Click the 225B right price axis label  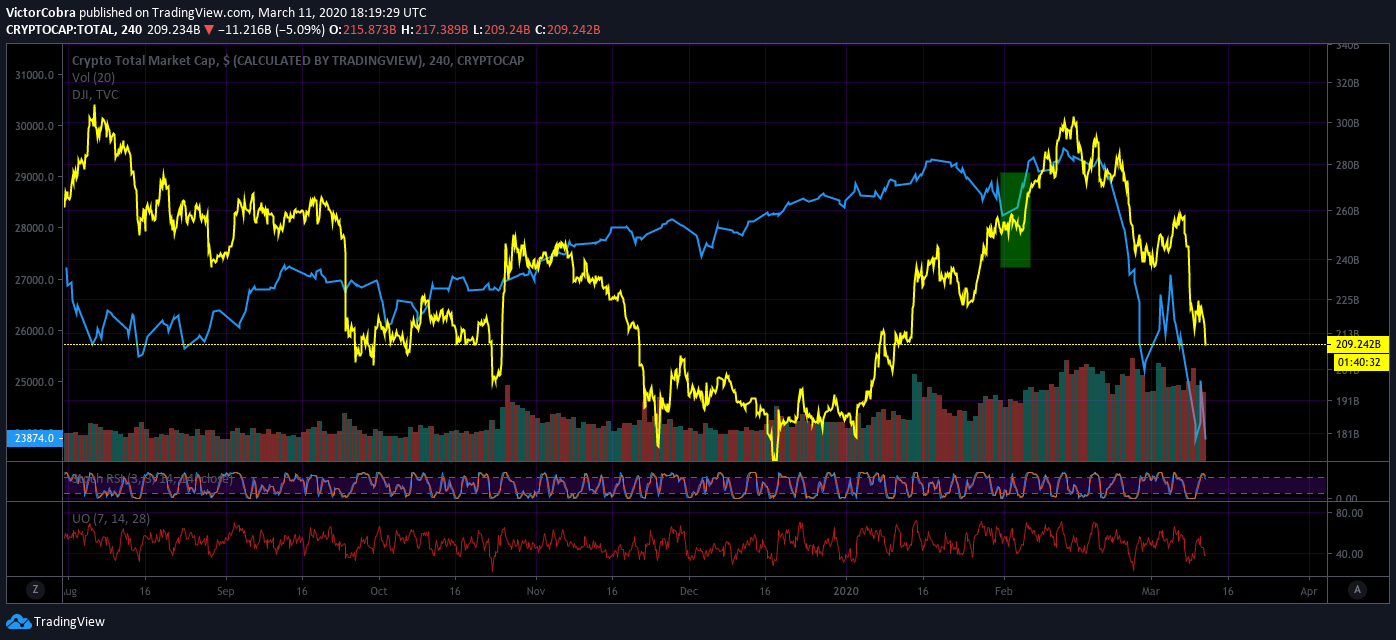coord(1347,300)
